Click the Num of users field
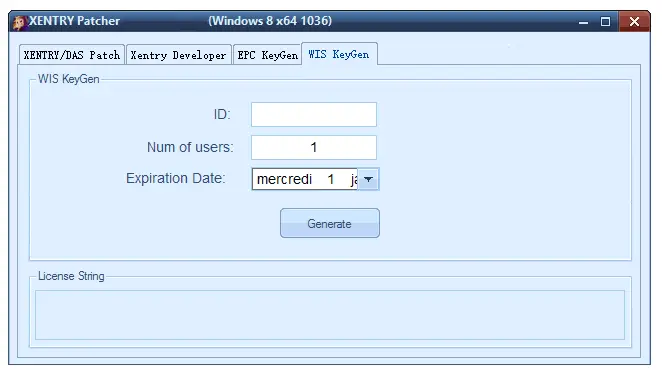This screenshot has height=370, width=662. tap(314, 147)
